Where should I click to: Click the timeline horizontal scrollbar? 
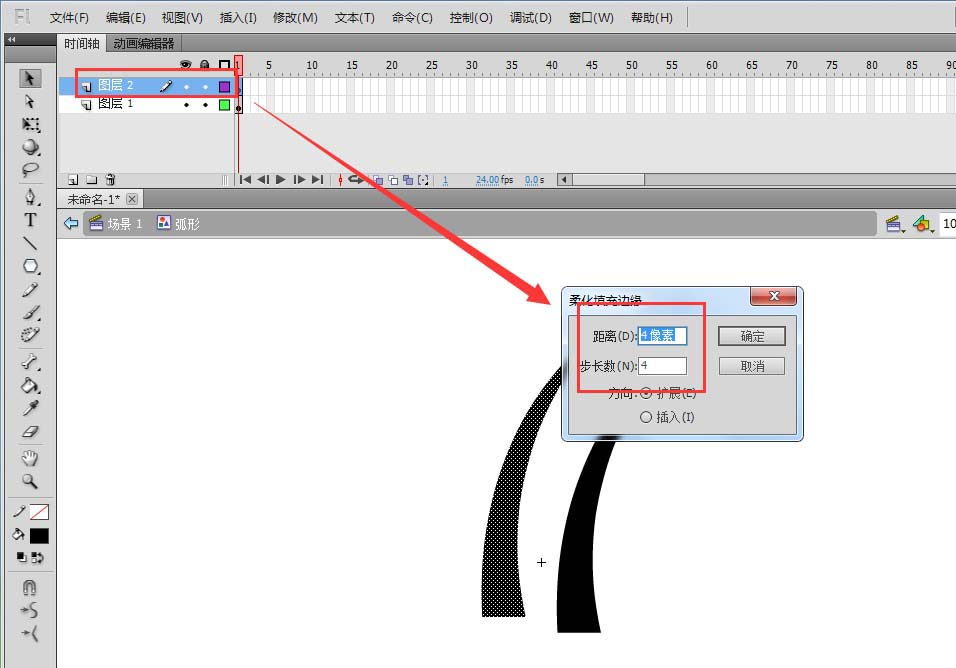608,179
